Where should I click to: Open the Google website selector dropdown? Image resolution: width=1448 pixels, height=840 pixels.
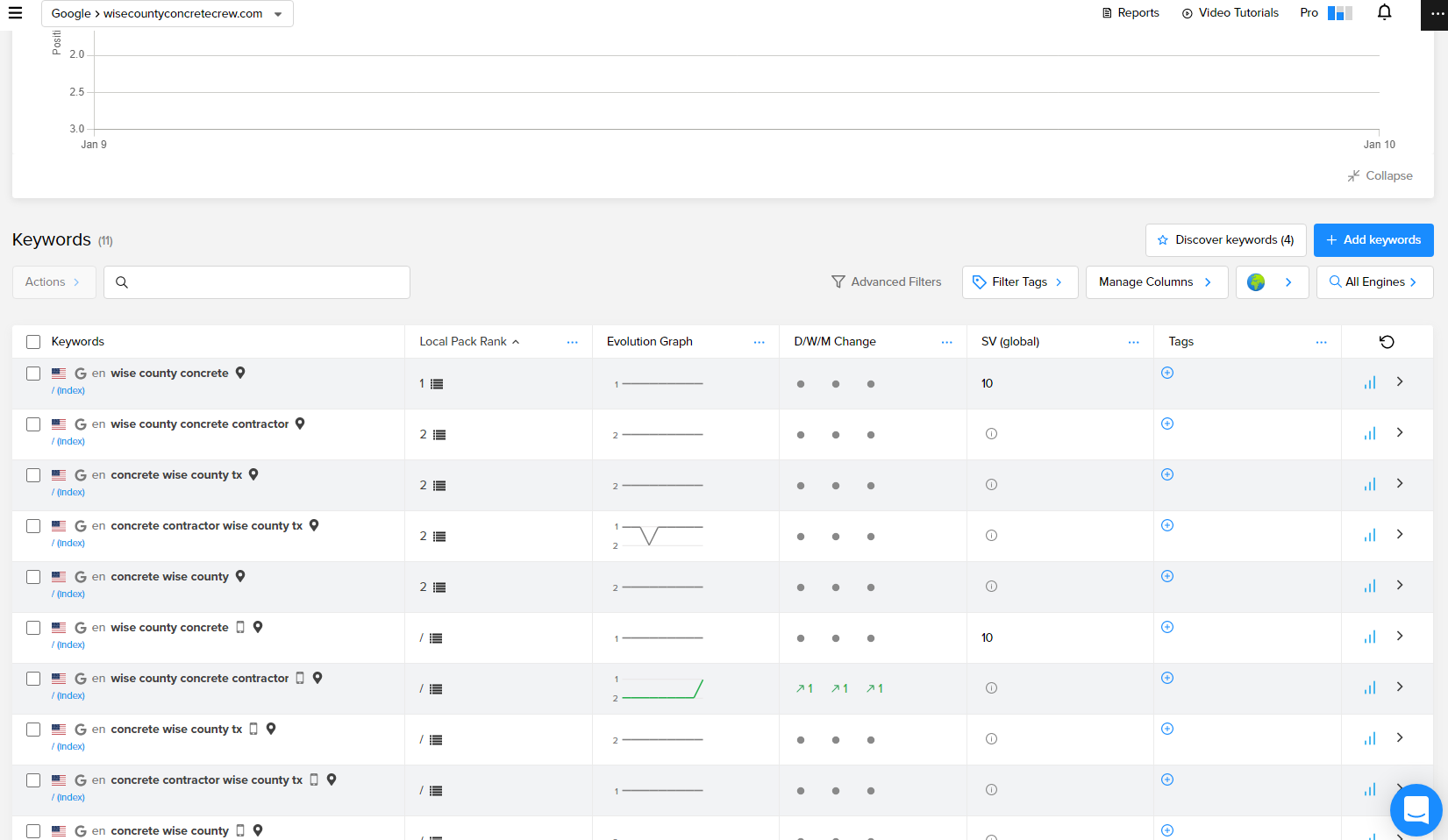167,14
